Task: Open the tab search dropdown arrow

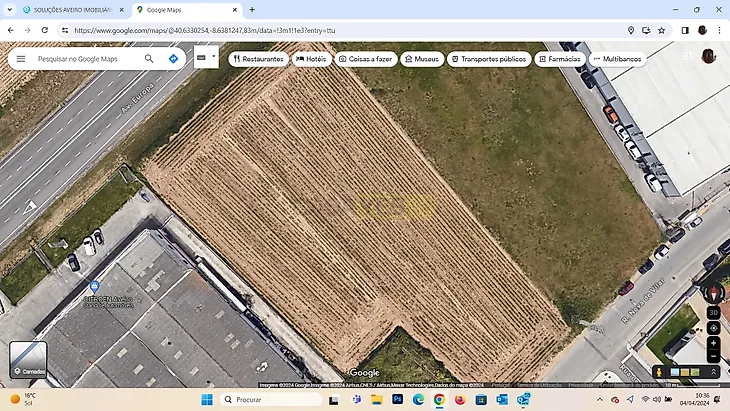Action: 9,10
